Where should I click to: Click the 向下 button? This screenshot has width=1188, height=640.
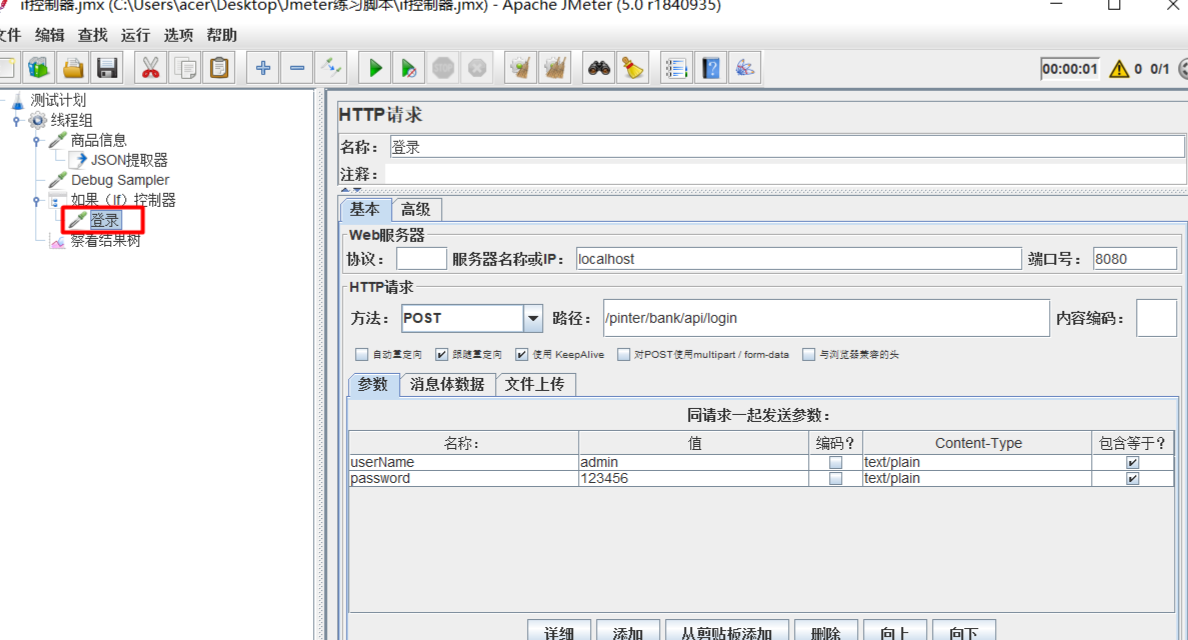click(964, 632)
